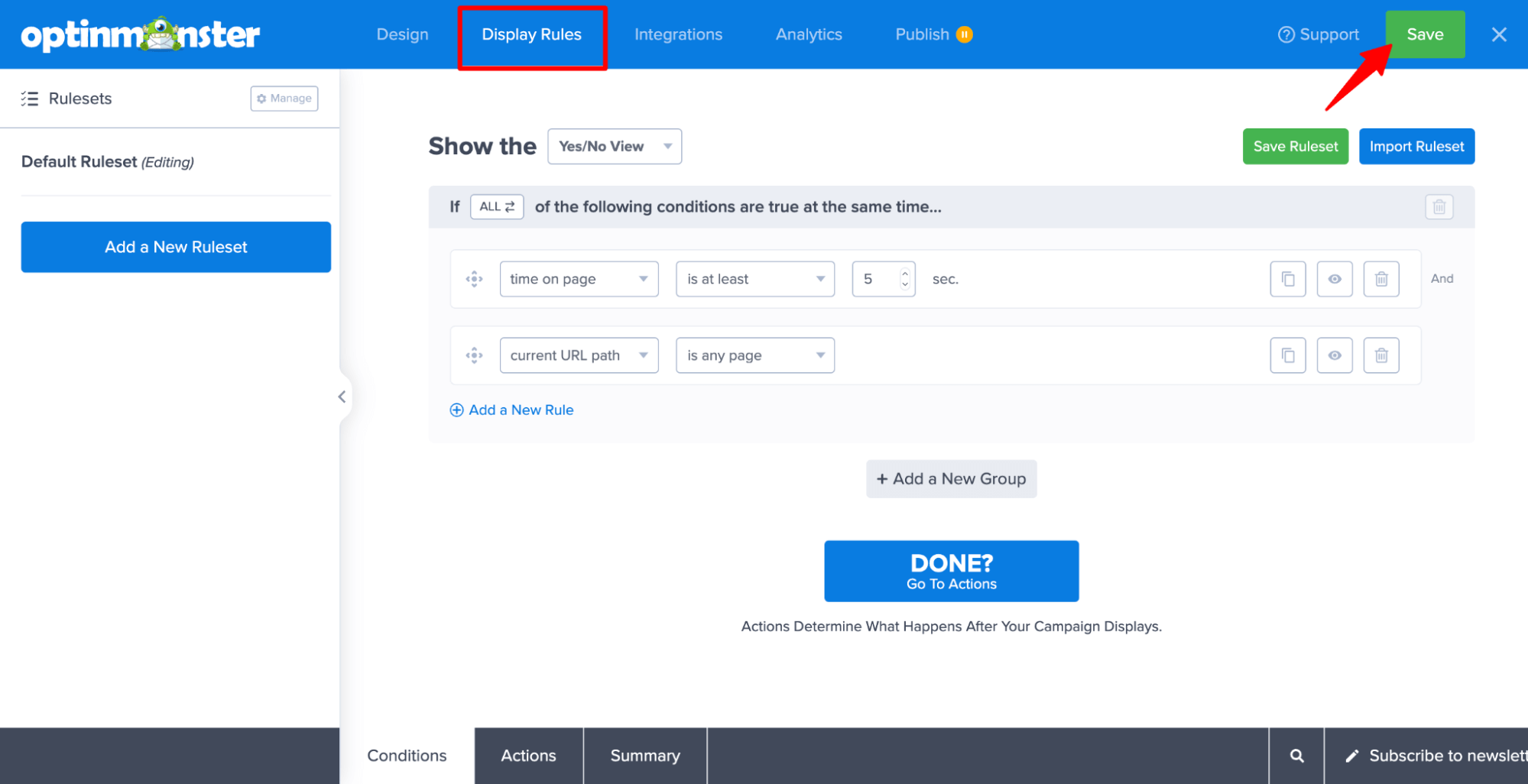Delete the entire condition group
This screenshot has height=784, width=1528.
click(x=1439, y=206)
